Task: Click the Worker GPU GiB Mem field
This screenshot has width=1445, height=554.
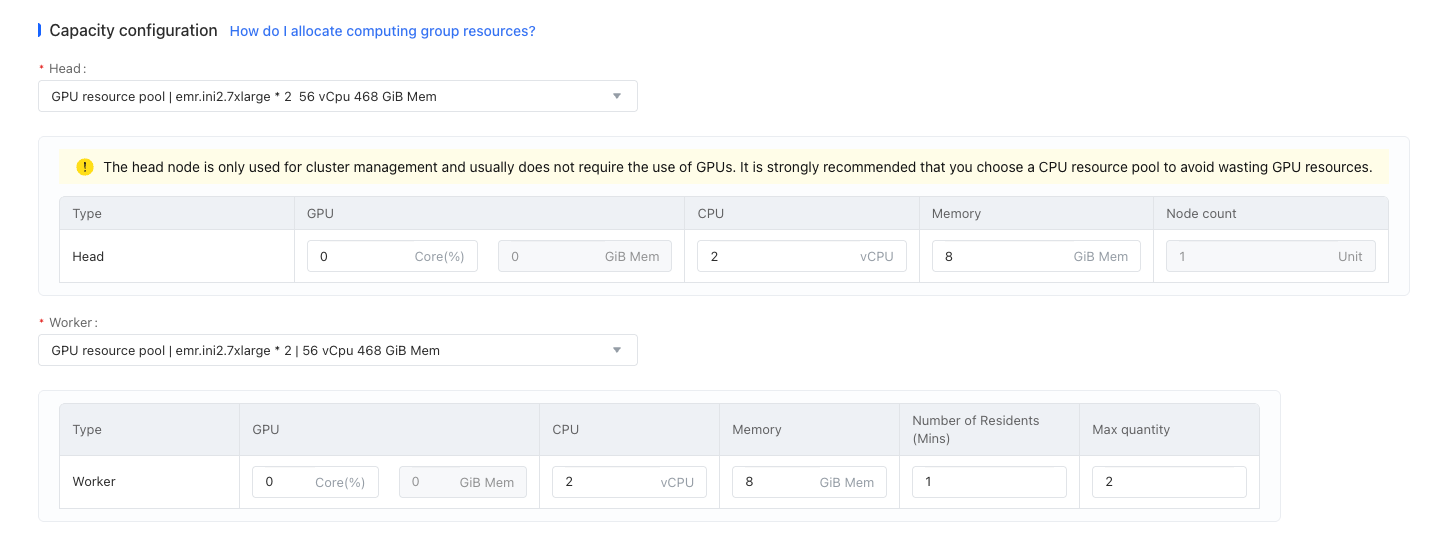Action: pyautogui.click(x=463, y=482)
